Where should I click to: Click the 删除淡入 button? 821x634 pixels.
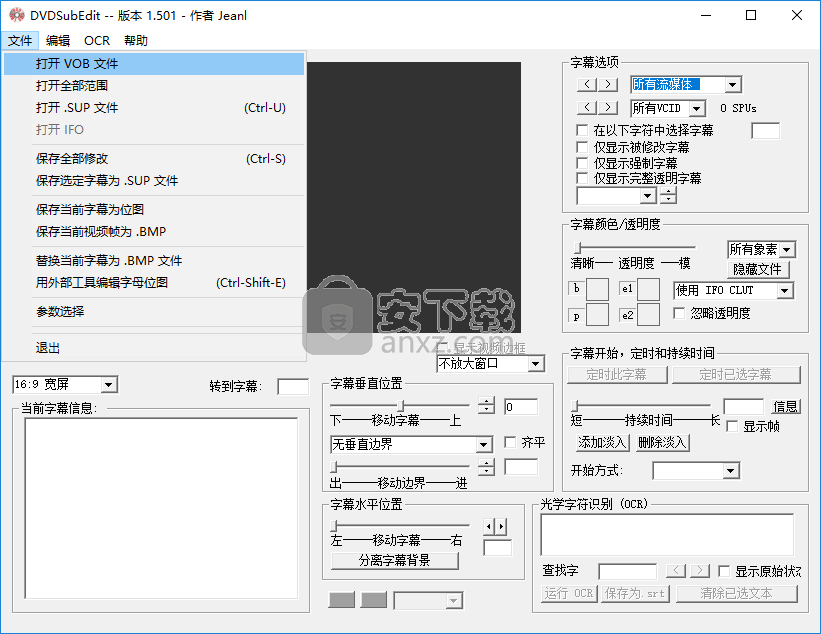(662, 442)
